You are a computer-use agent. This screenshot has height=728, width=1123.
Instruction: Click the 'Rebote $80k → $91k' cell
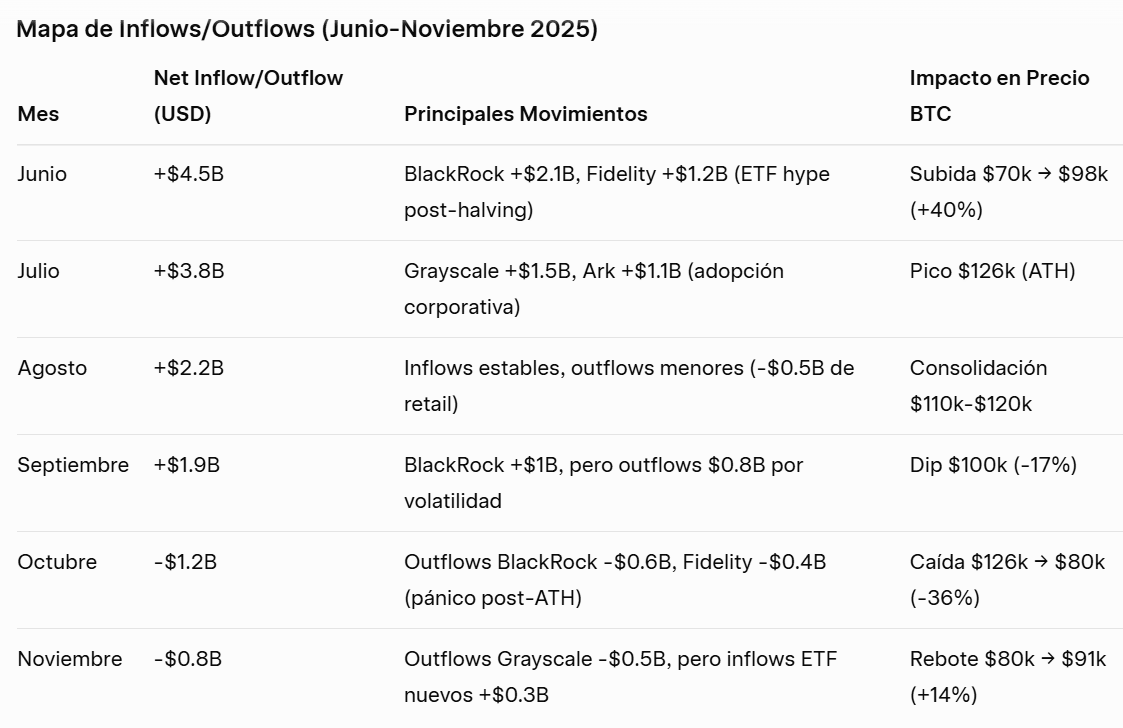(1007, 659)
